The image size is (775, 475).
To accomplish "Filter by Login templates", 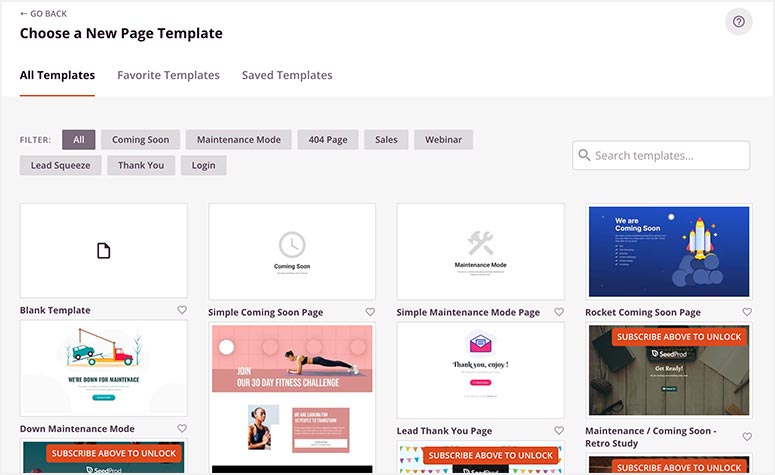I will [203, 166].
